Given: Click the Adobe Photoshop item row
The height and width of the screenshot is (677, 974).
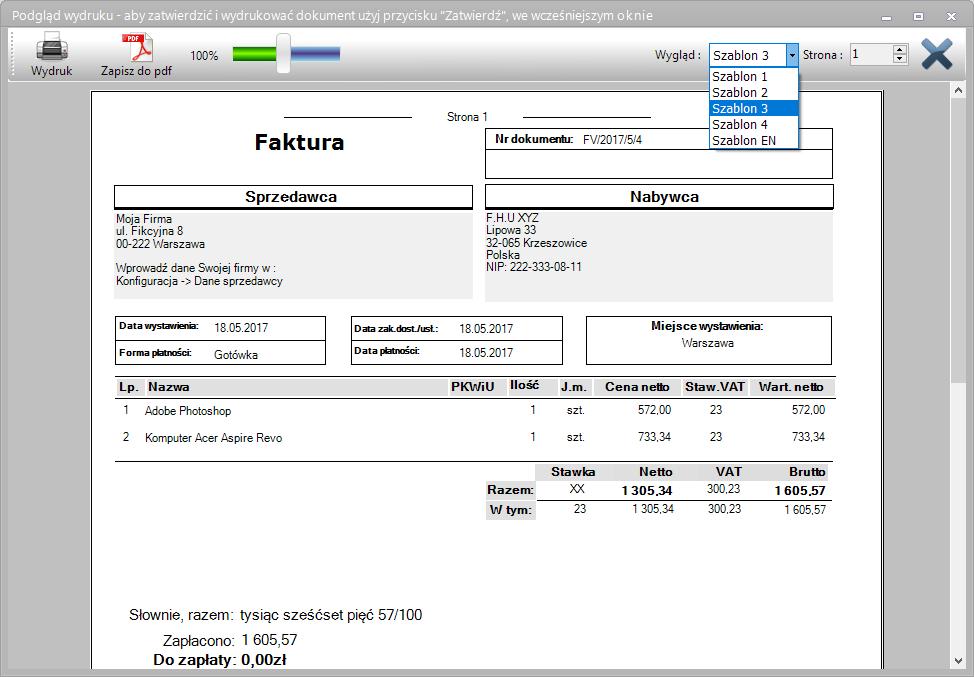Looking at the screenshot, I should tap(474, 411).
